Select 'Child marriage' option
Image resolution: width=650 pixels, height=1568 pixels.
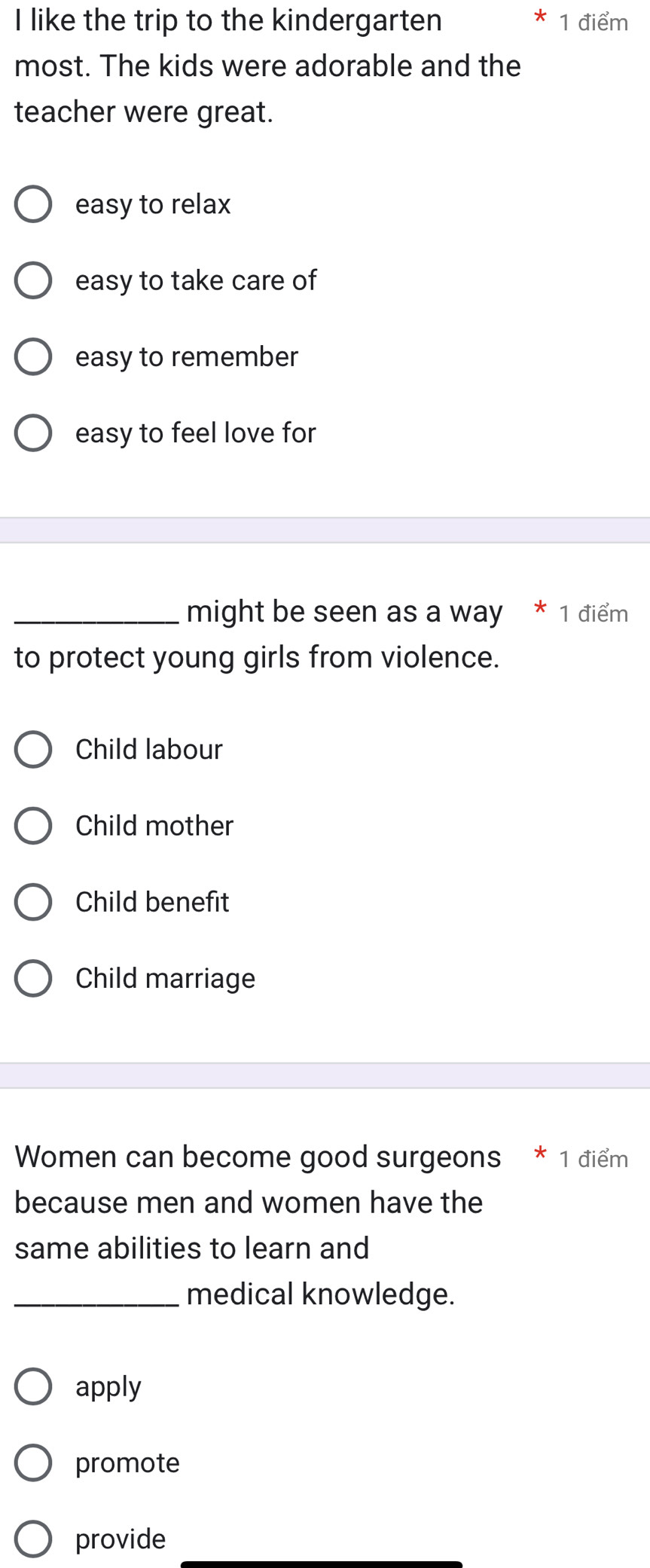coord(33,978)
